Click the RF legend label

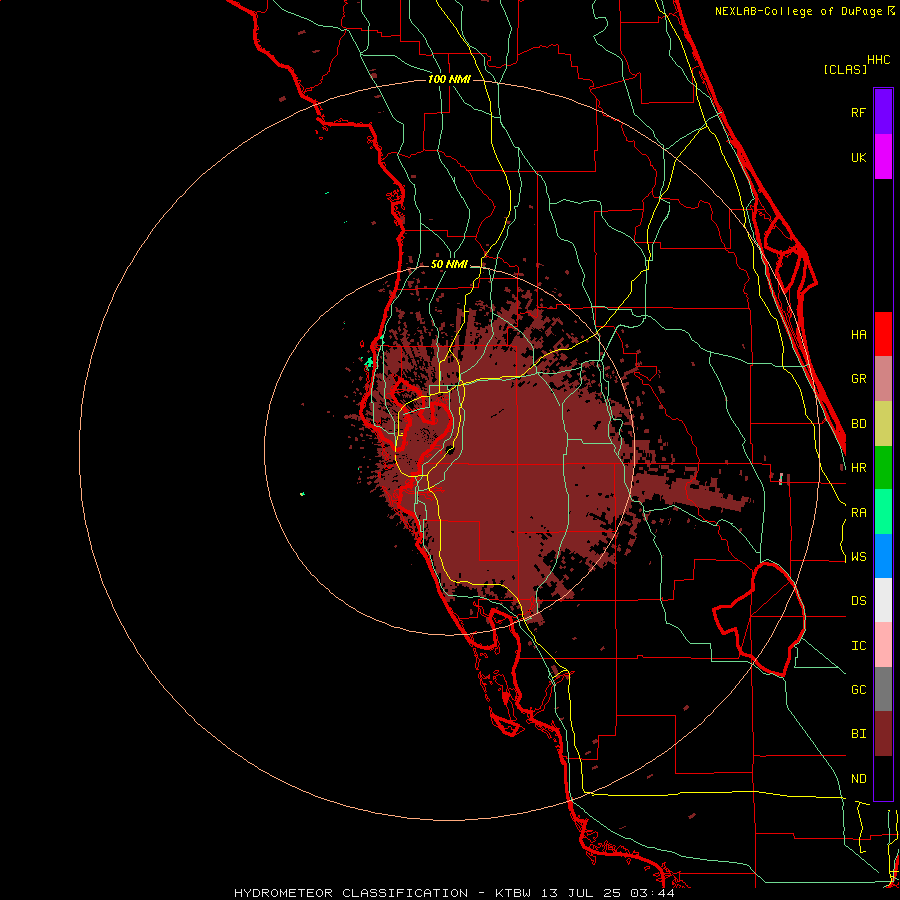click(x=858, y=112)
